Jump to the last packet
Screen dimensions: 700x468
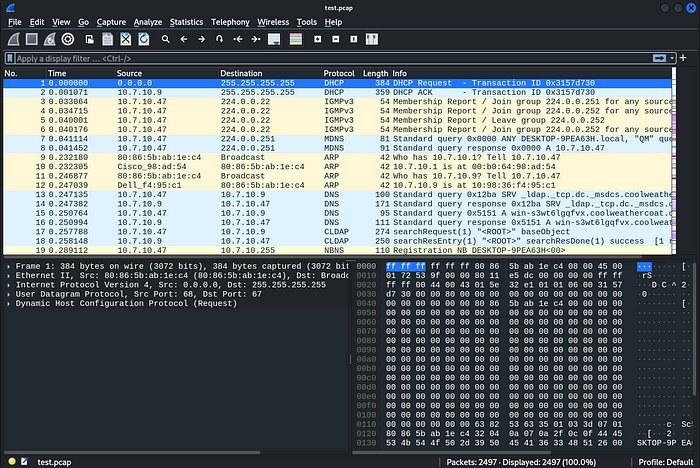(x=256, y=39)
